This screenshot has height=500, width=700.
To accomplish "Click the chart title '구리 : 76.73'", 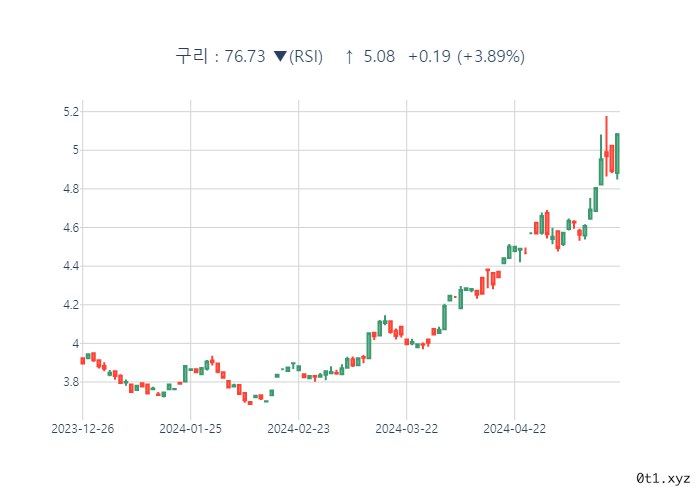I will tap(220, 56).
